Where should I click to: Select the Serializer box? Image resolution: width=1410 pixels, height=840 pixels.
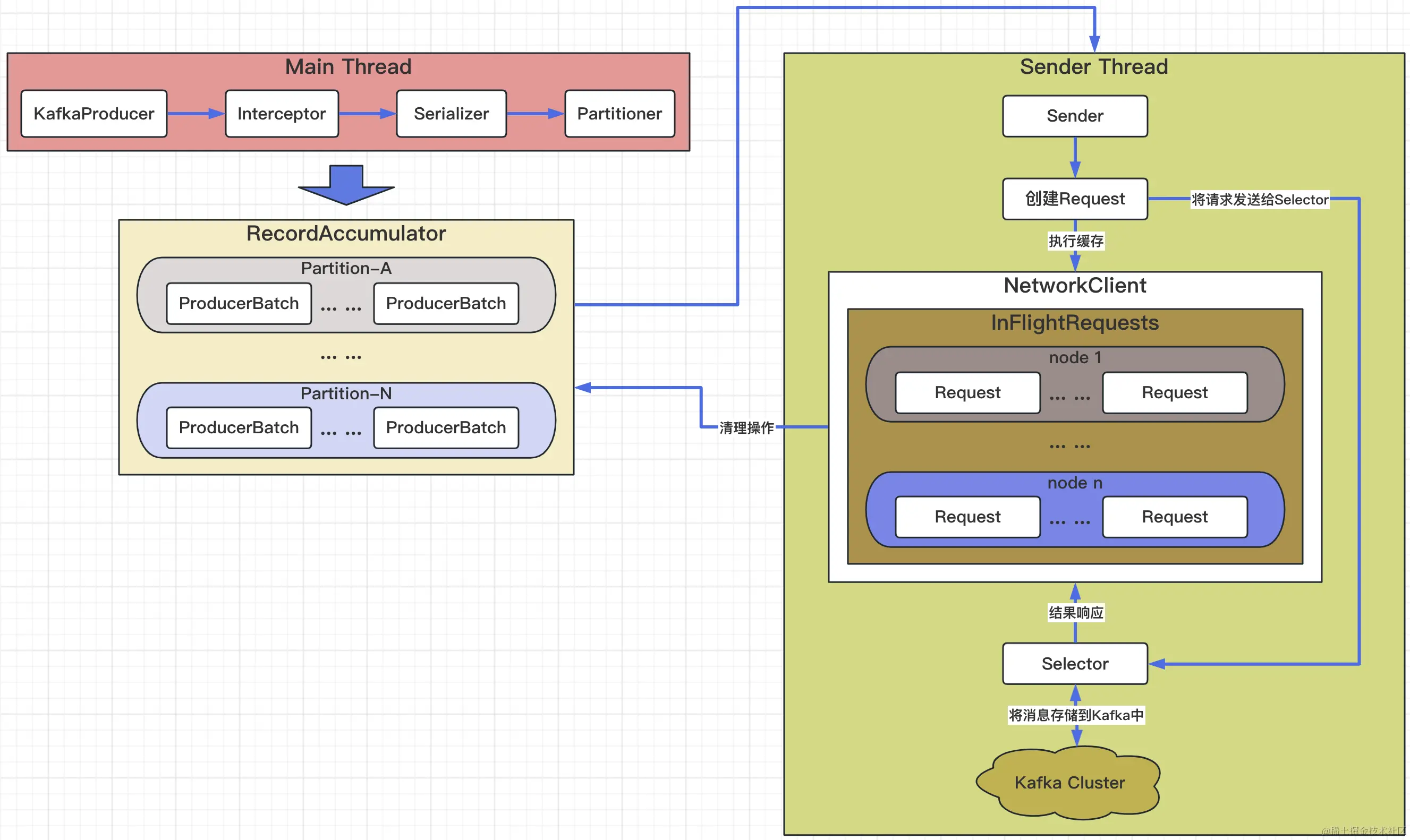[451, 114]
